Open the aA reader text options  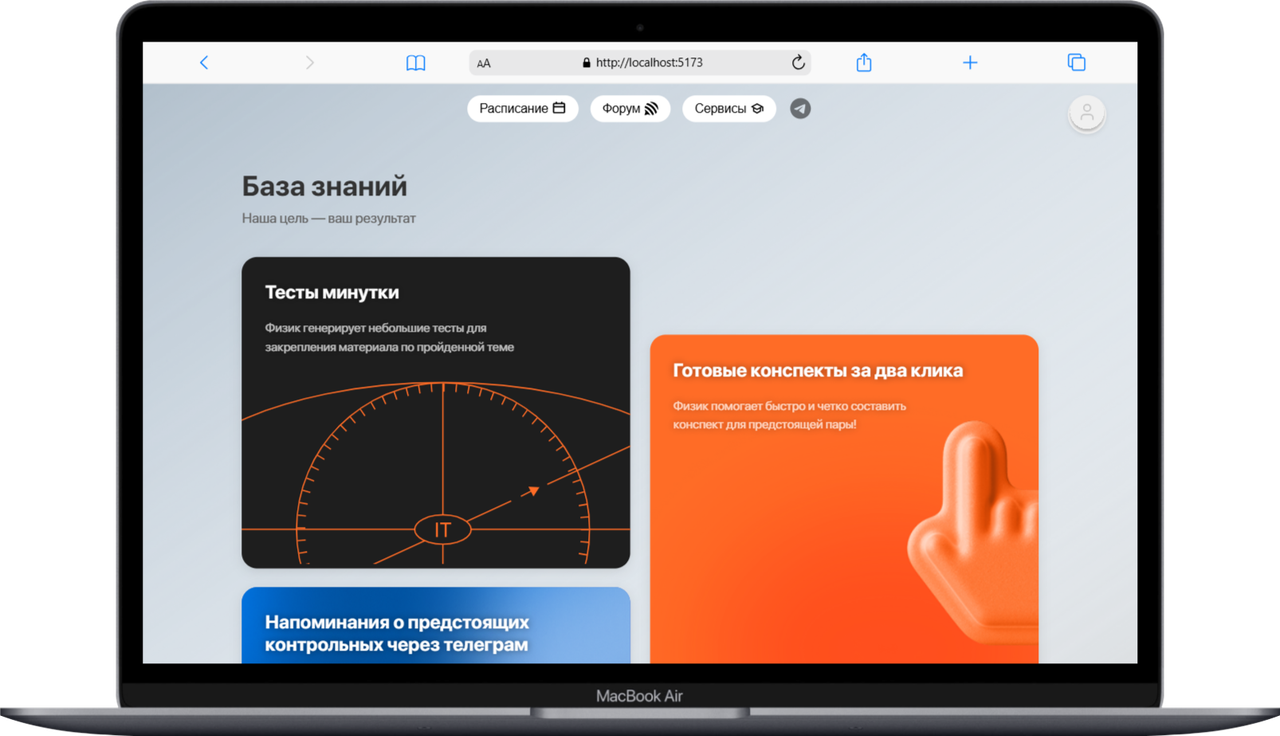[x=484, y=63]
